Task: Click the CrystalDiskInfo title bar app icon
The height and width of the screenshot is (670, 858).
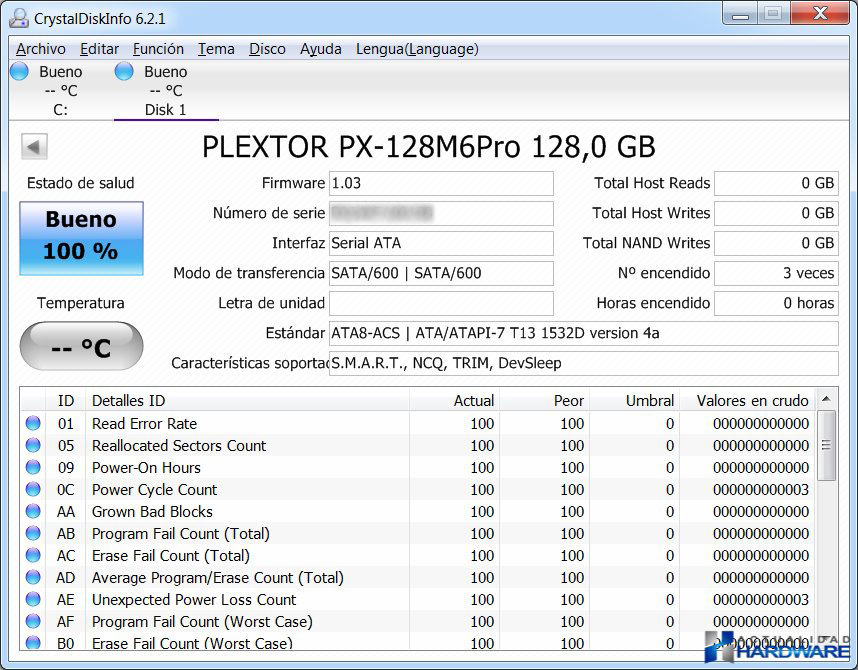Action: pyautogui.click(x=18, y=17)
